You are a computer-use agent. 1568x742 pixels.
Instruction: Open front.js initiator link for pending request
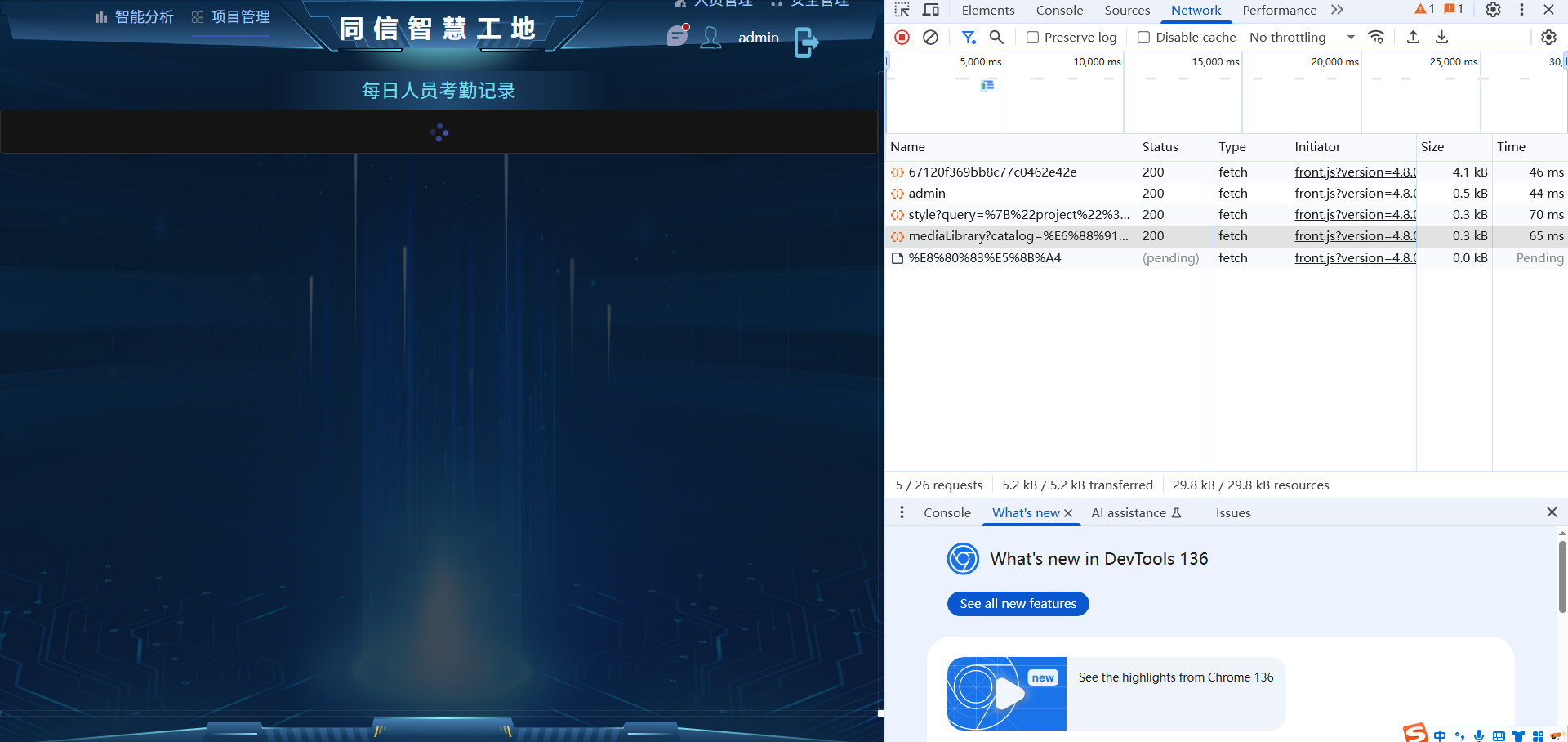[x=1355, y=258]
